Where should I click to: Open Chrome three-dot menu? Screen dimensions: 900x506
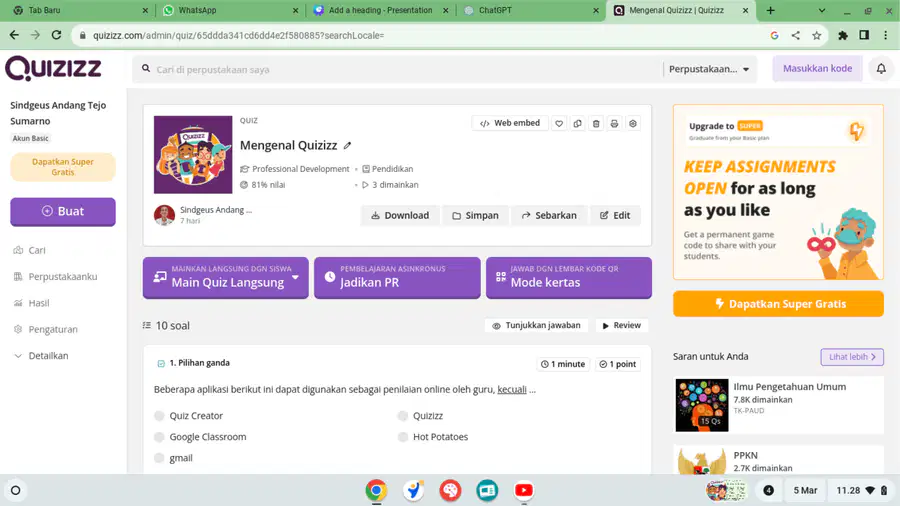pos(886,36)
